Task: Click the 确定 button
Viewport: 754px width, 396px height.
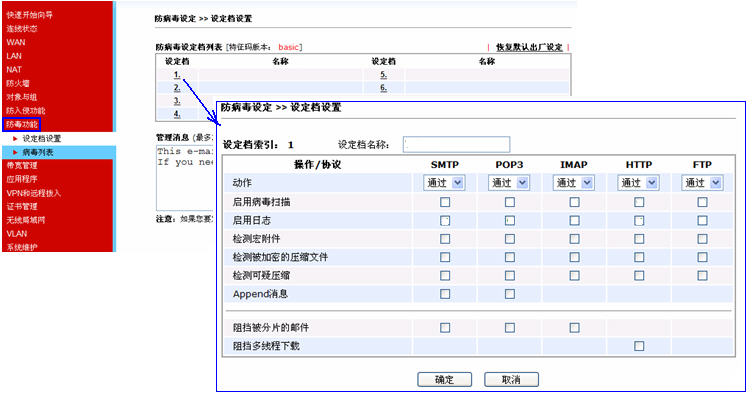Action: pos(444,380)
